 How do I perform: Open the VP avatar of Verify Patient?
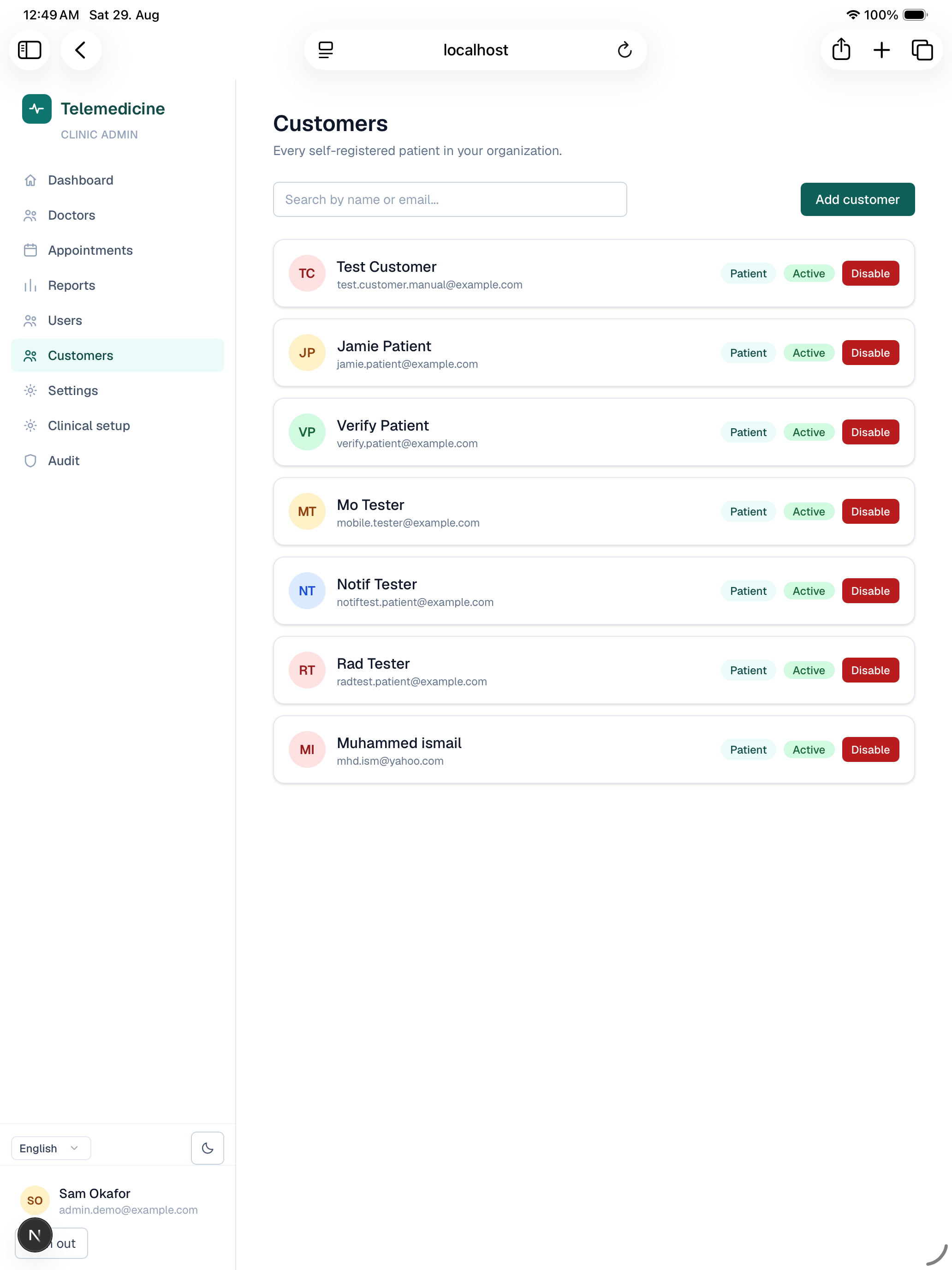pyautogui.click(x=307, y=432)
